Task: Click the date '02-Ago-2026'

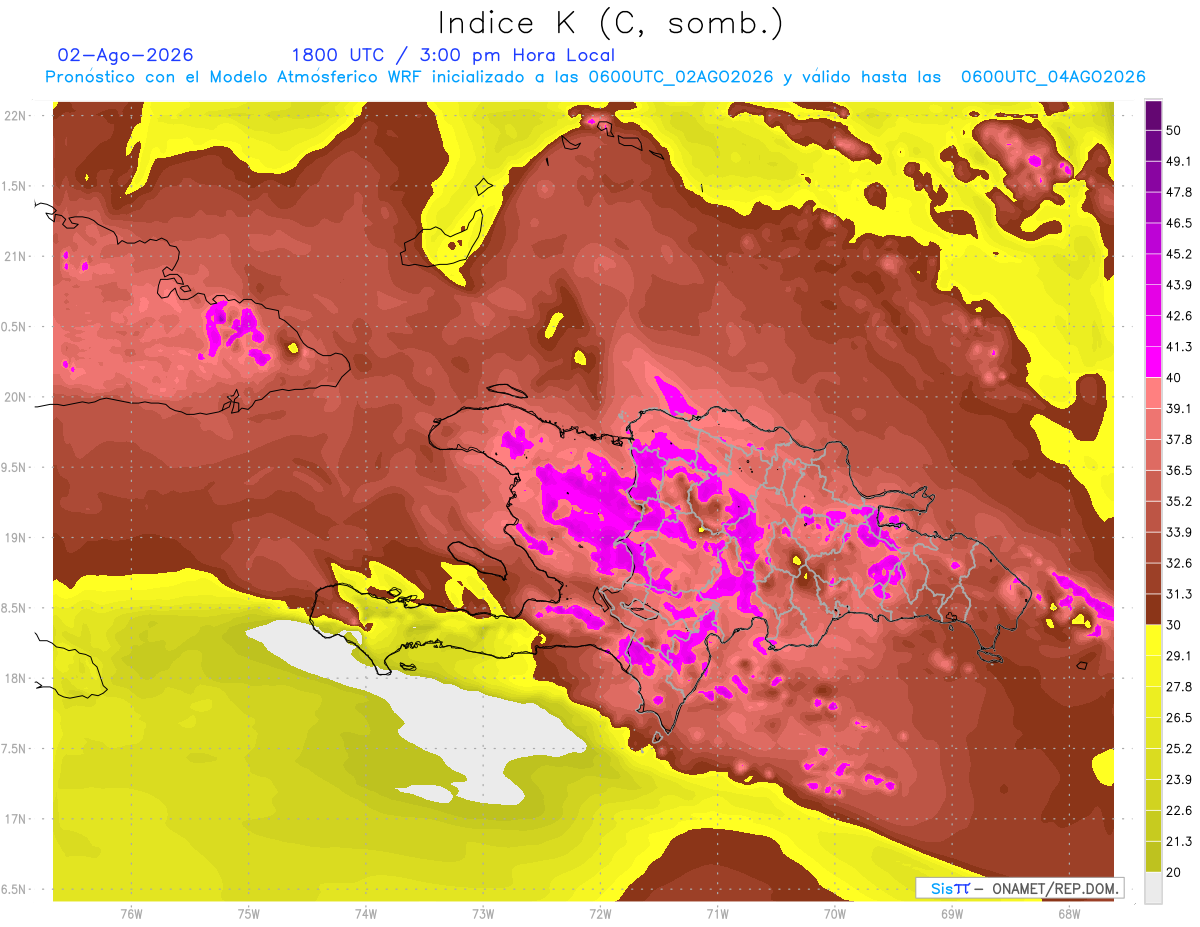Action: point(126,55)
